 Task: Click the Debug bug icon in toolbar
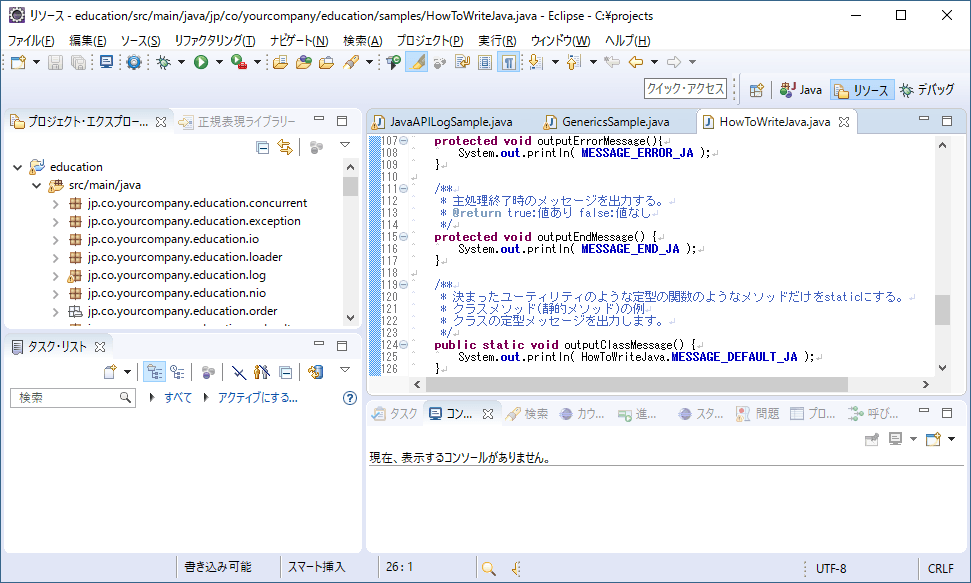point(163,62)
